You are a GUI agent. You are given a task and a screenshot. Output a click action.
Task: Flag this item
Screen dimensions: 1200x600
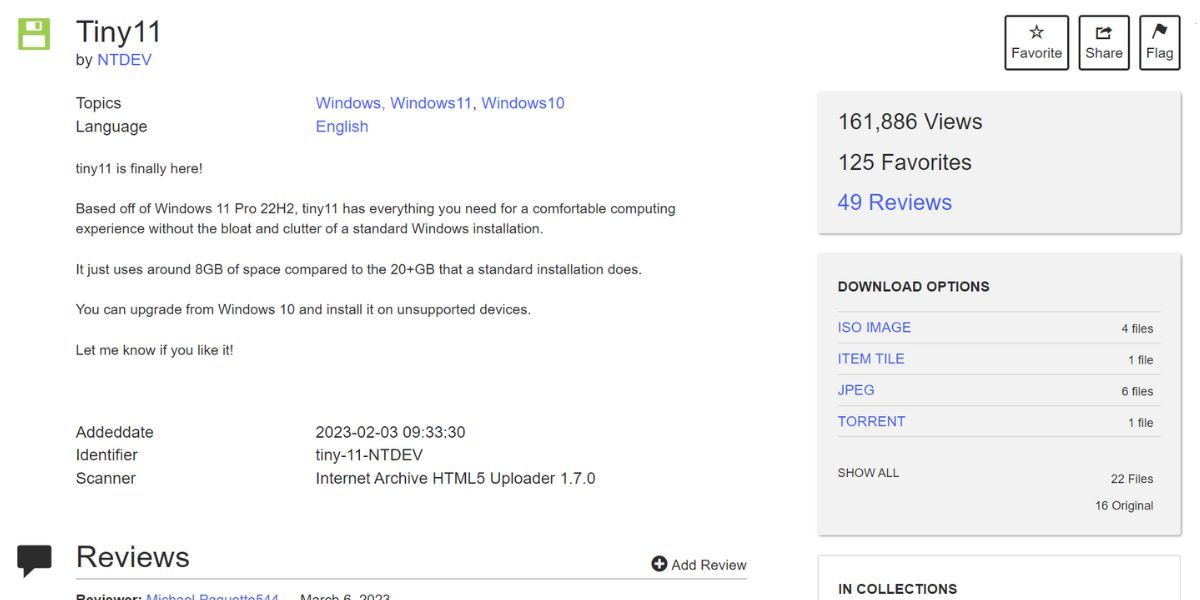[x=1160, y=43]
